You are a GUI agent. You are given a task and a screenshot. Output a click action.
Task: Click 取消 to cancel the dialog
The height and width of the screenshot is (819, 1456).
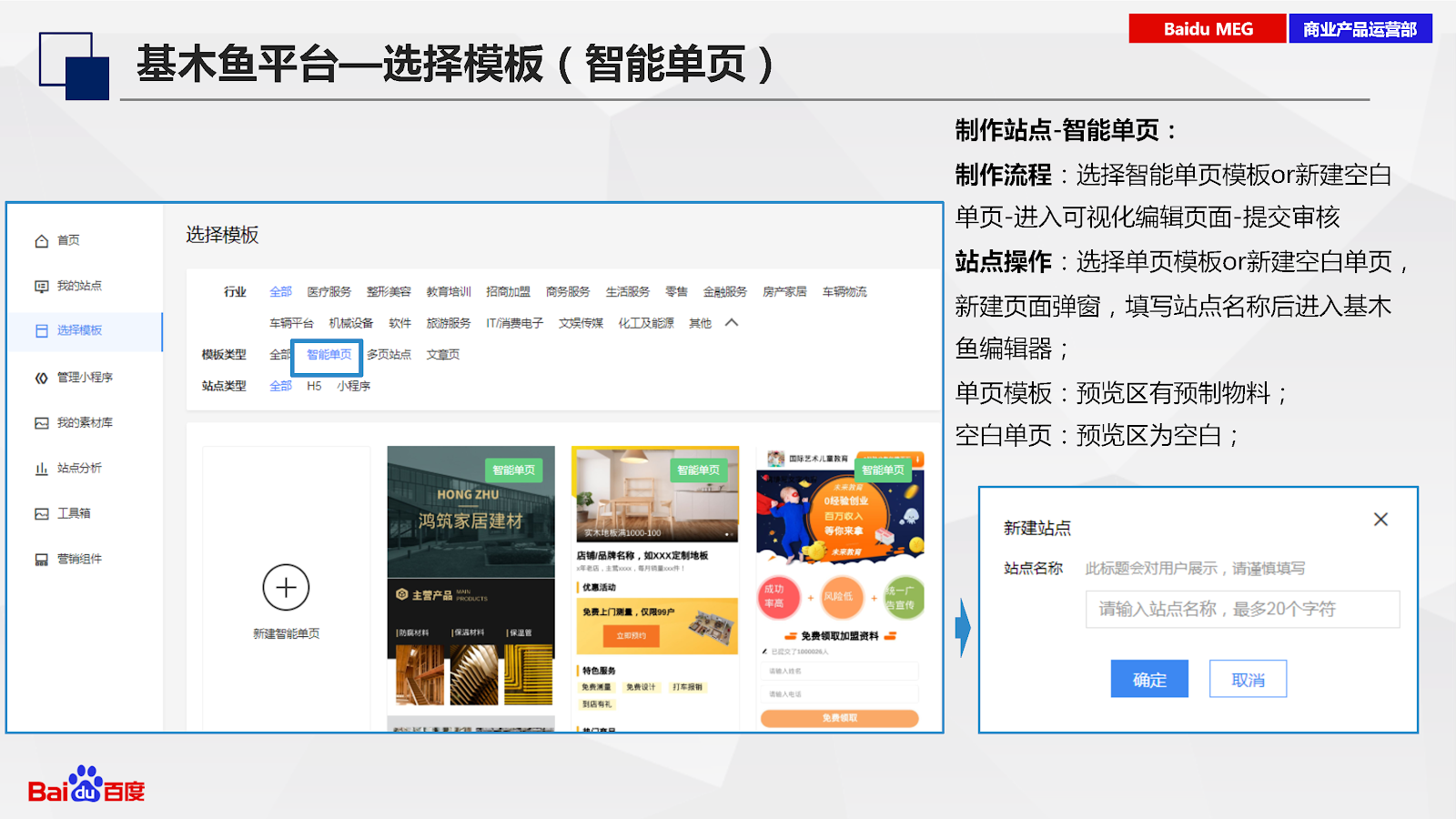[x=1248, y=679]
